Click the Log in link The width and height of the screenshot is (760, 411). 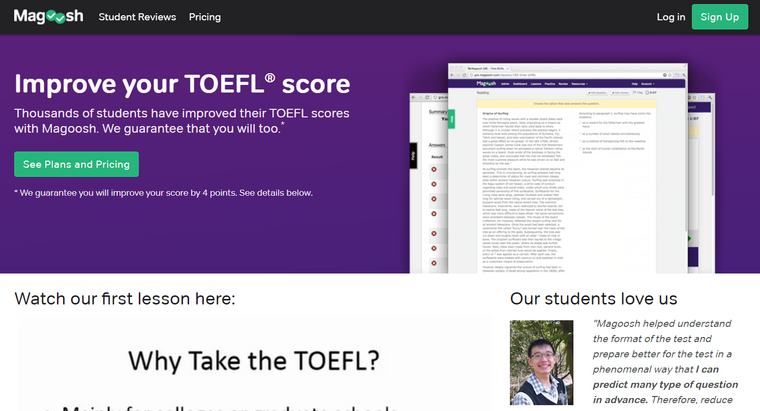click(671, 17)
